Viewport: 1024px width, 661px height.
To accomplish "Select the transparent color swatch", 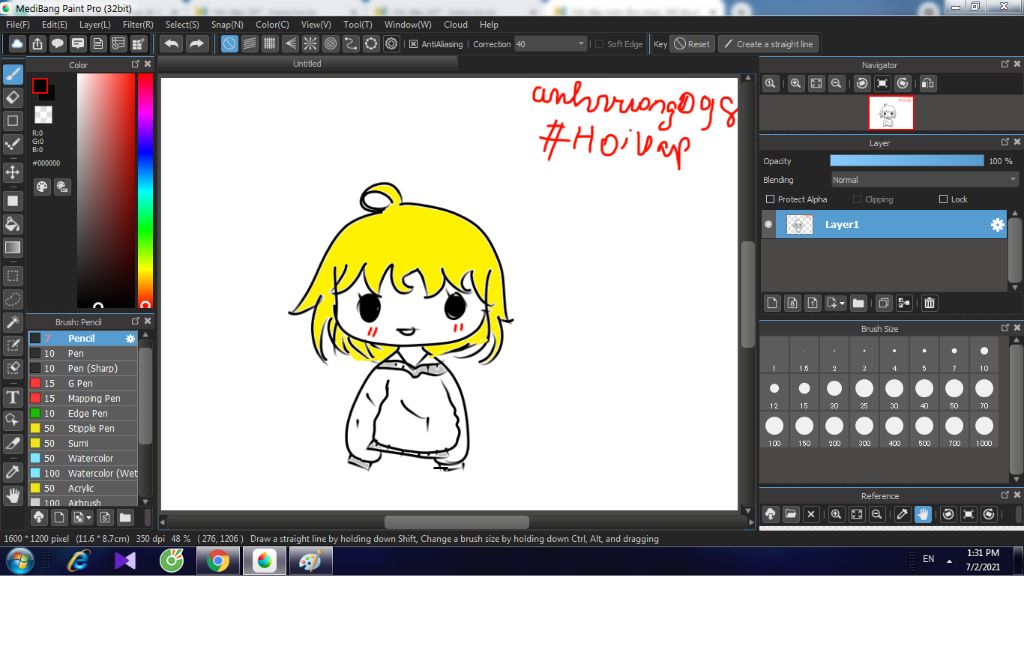I will [x=43, y=115].
